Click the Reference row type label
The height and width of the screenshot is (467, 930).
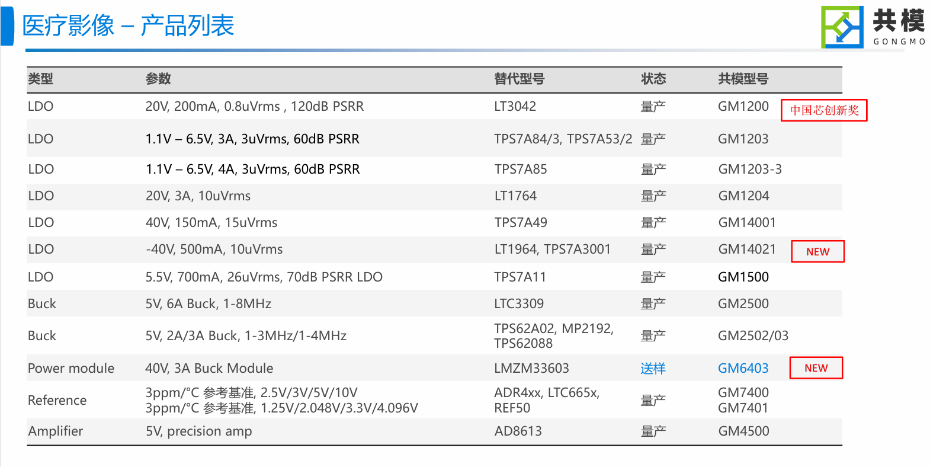click(x=57, y=401)
